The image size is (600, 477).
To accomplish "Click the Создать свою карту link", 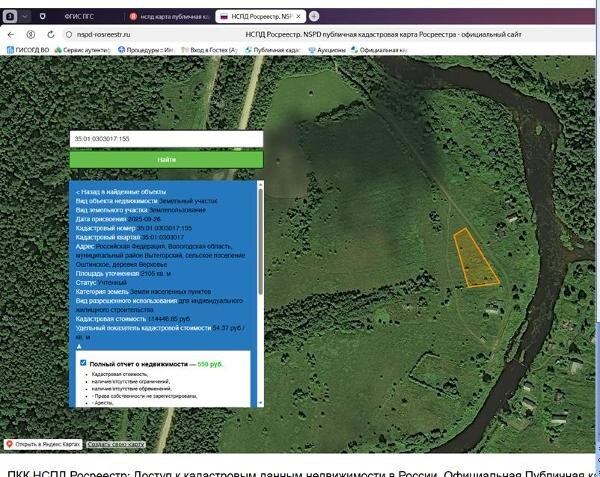I will pyautogui.click(x=116, y=444).
